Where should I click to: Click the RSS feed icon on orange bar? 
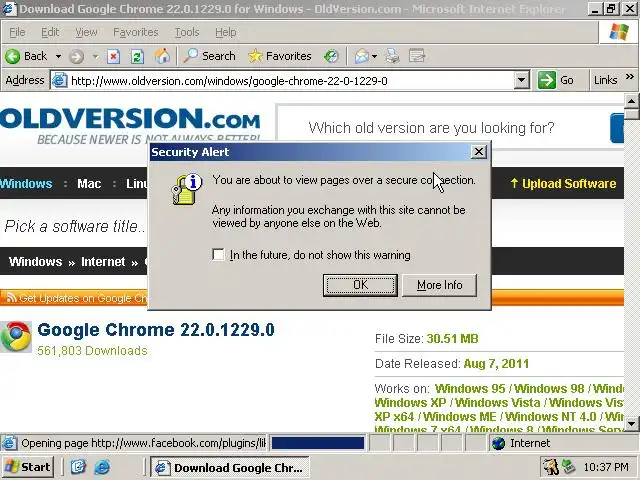click(11, 298)
